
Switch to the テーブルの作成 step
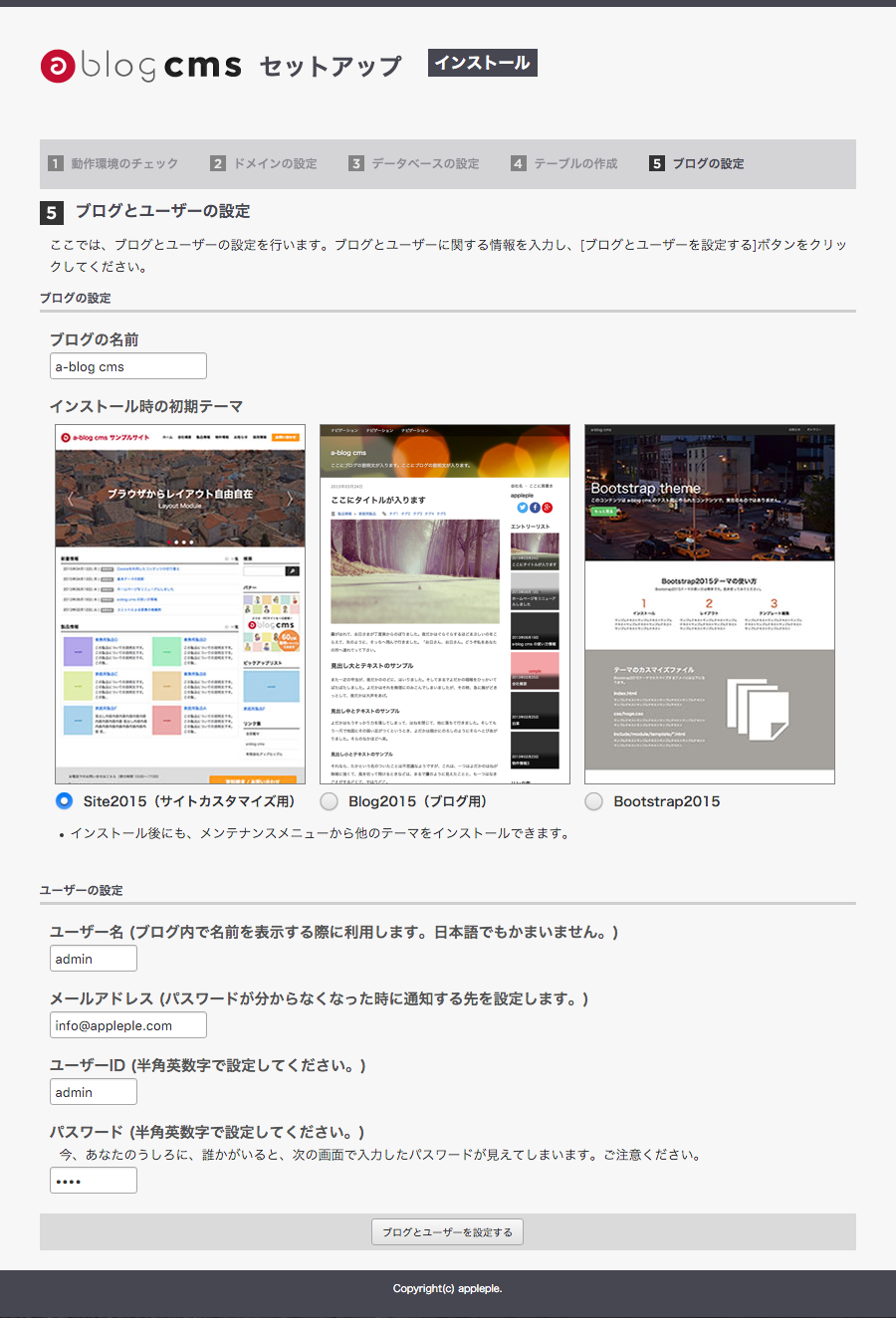pyautogui.click(x=575, y=163)
